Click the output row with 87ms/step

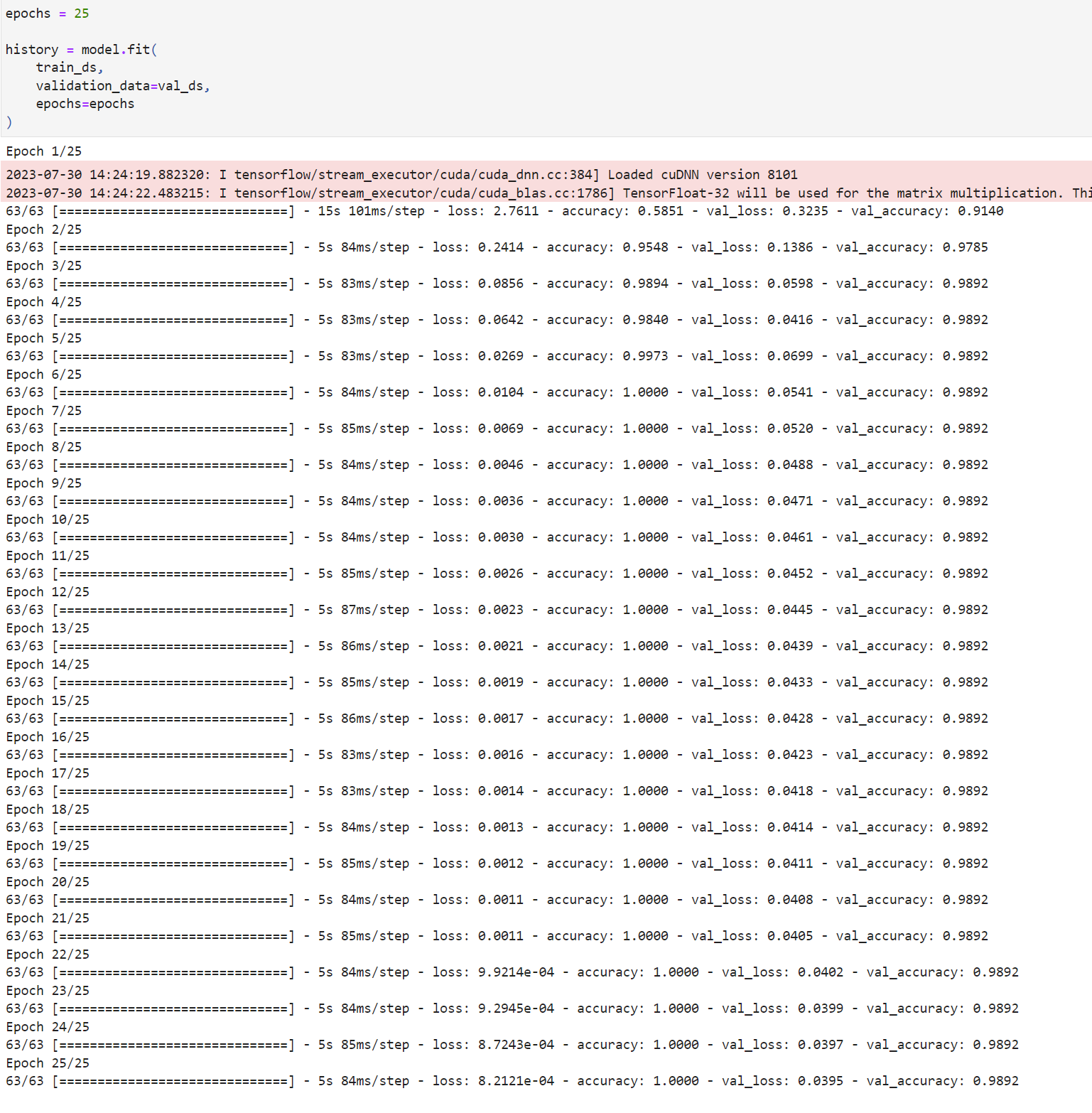tap(497, 610)
